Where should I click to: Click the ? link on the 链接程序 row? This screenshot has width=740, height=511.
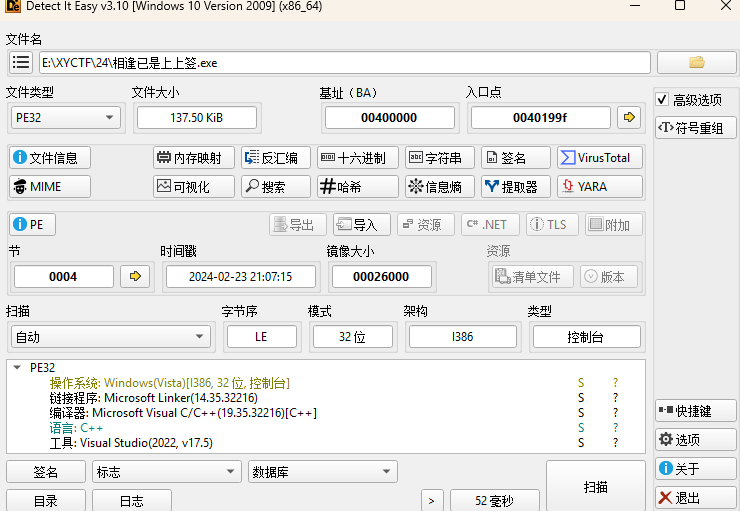click(615, 398)
